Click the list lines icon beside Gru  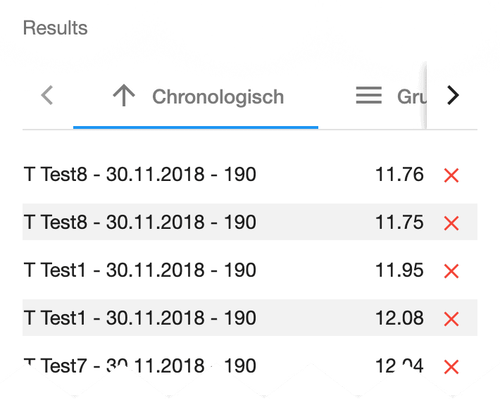(369, 95)
